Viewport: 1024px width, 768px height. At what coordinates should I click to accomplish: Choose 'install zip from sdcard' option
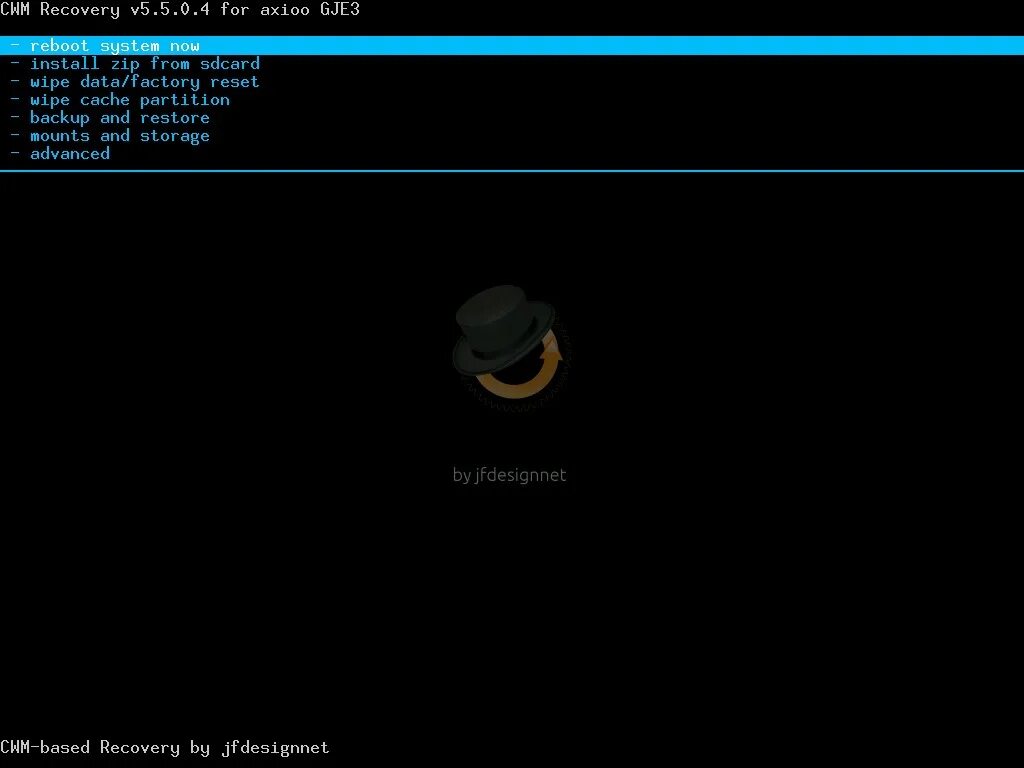[136, 64]
